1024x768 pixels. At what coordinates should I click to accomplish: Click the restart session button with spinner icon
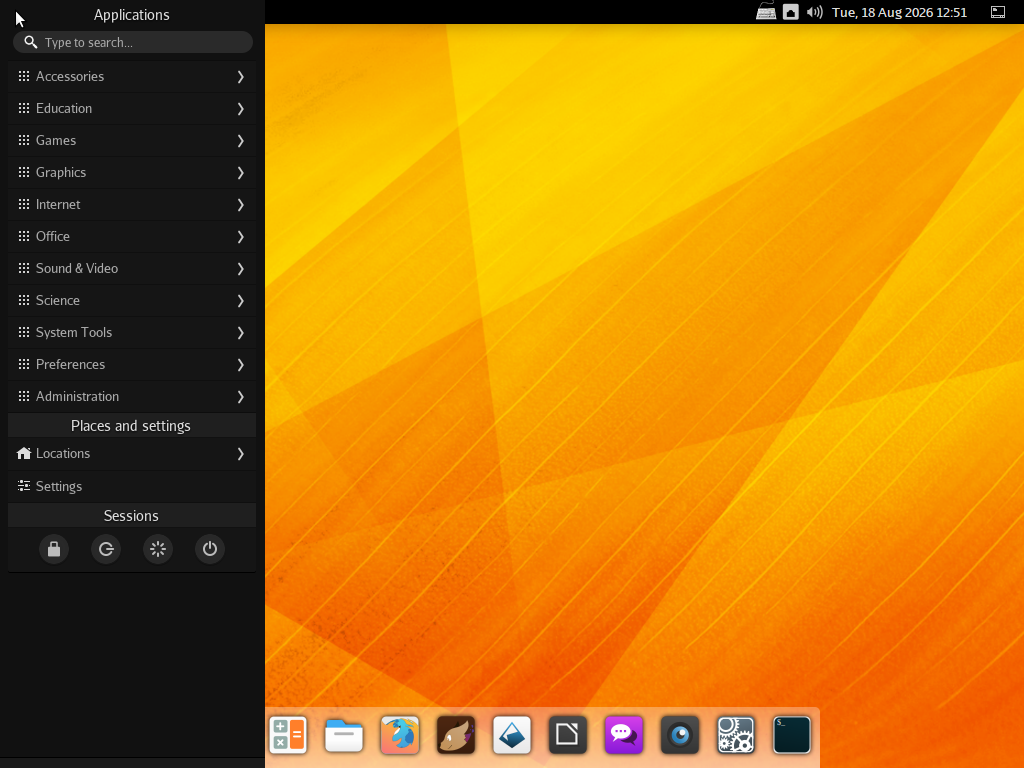(158, 549)
